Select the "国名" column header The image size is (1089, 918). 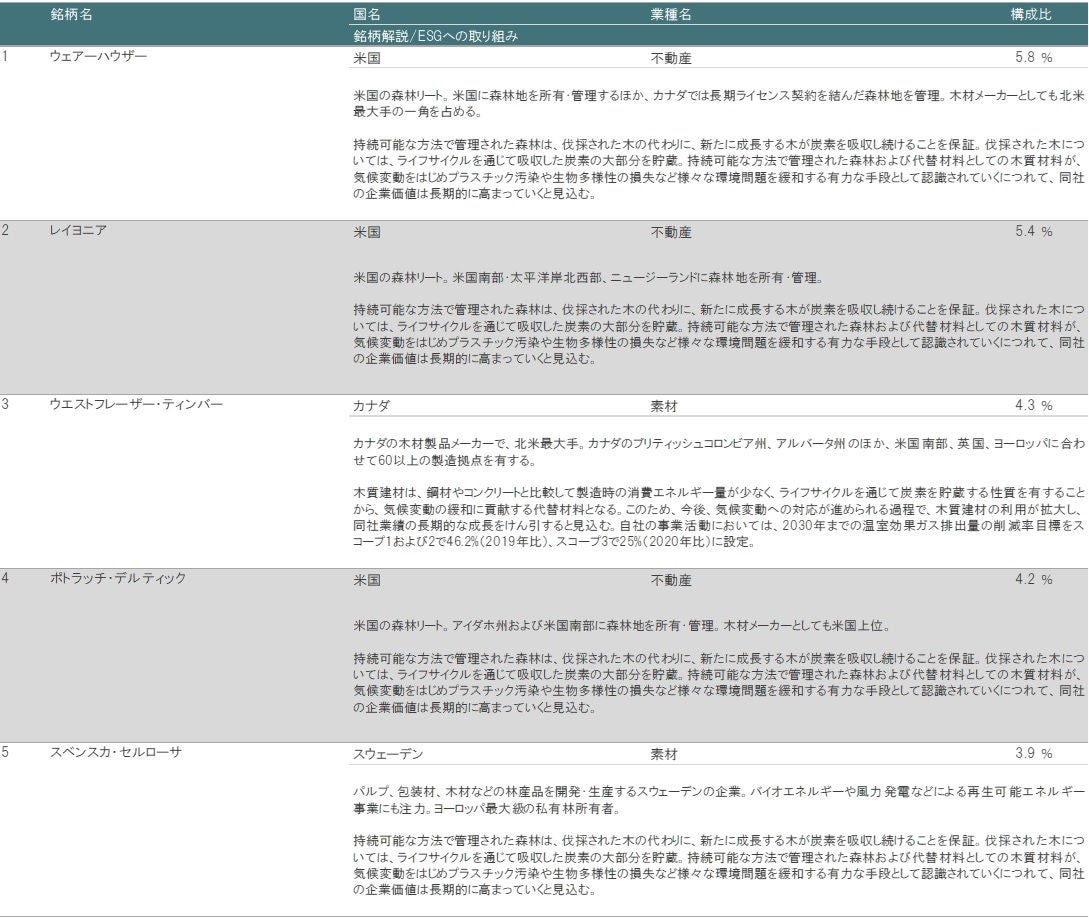367,15
